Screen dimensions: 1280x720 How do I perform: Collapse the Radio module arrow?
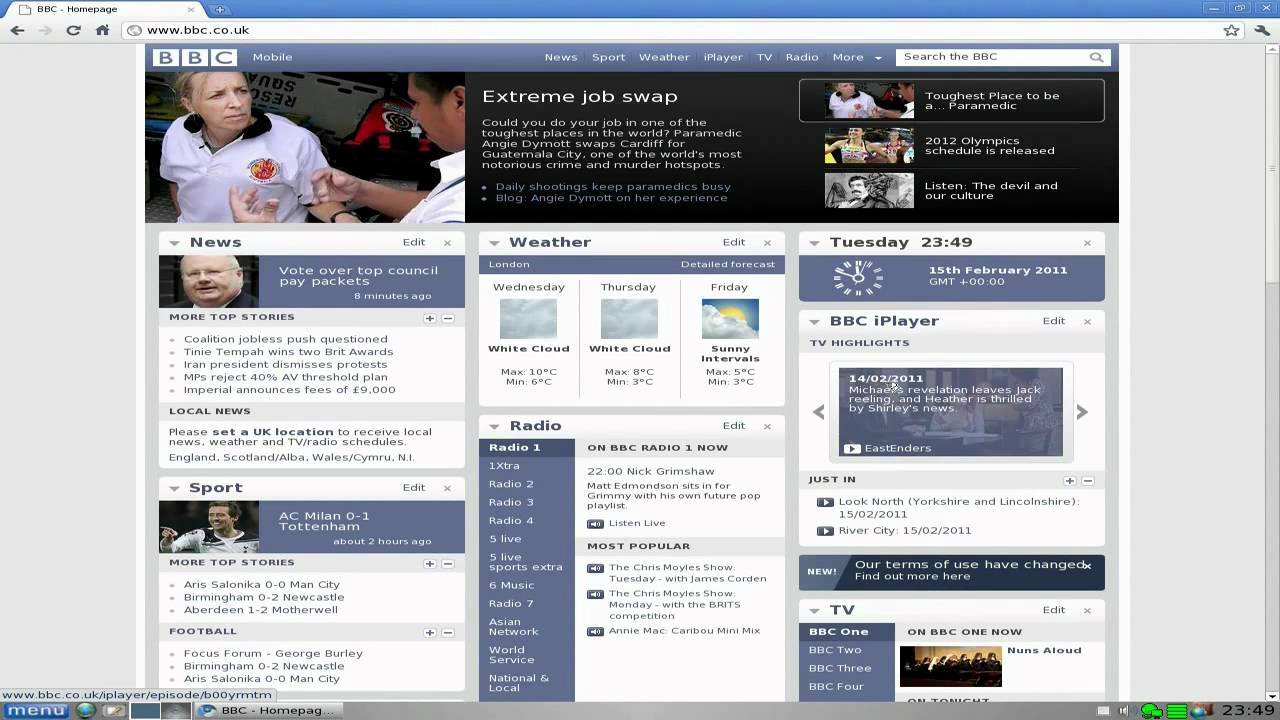pyautogui.click(x=494, y=427)
